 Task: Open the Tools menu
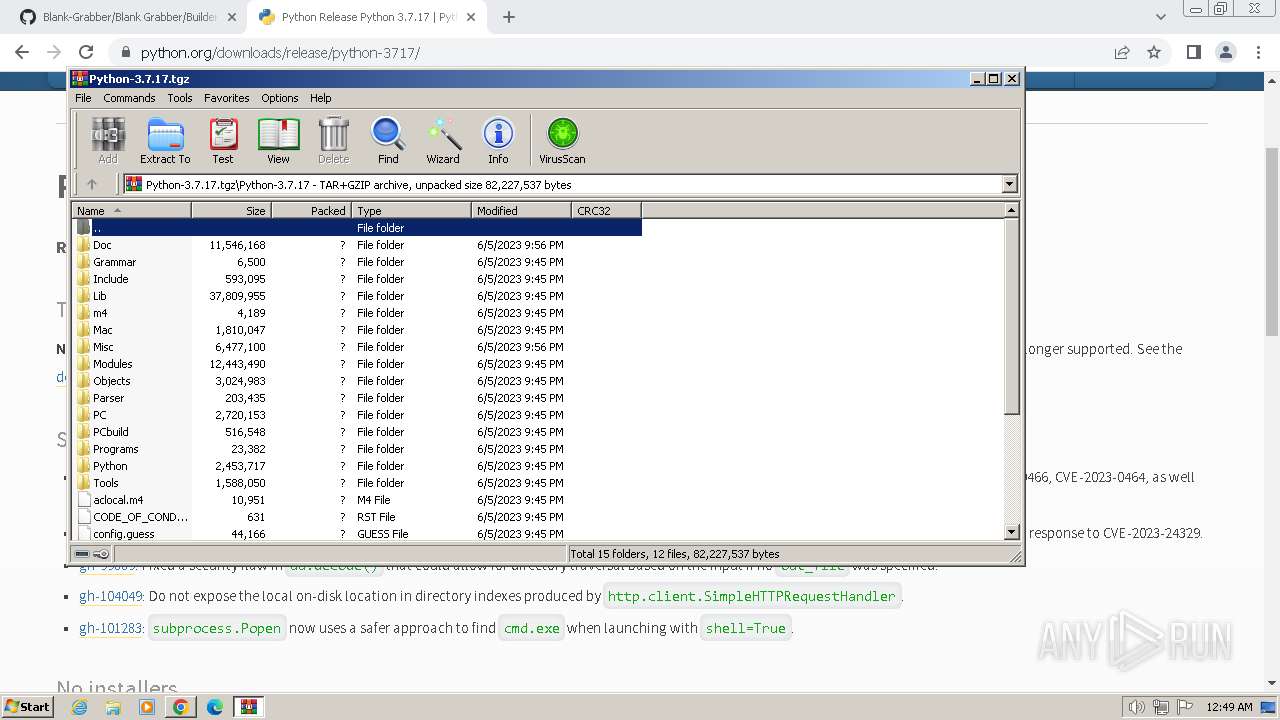[x=180, y=98]
